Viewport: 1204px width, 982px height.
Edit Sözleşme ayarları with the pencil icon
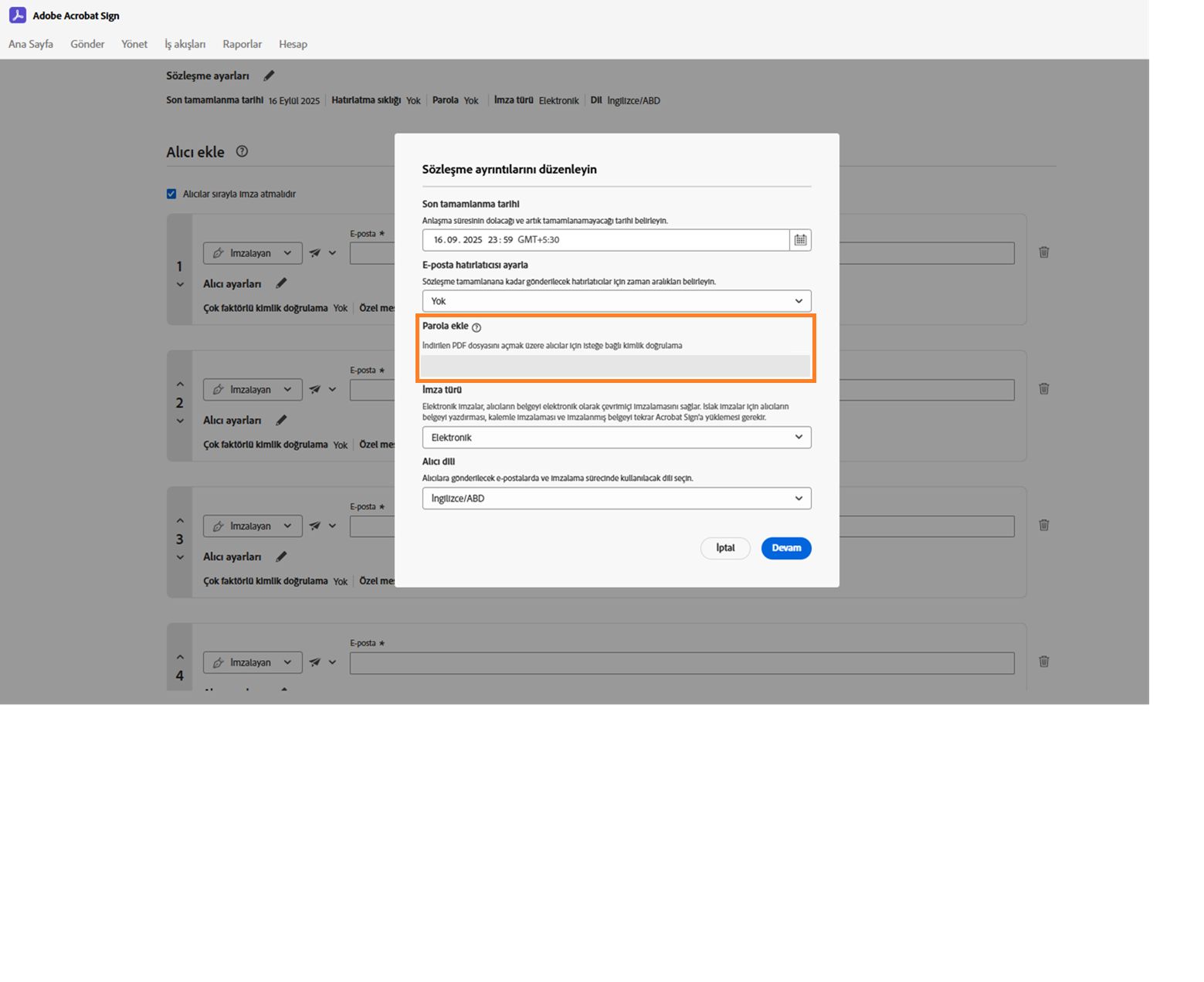269,76
